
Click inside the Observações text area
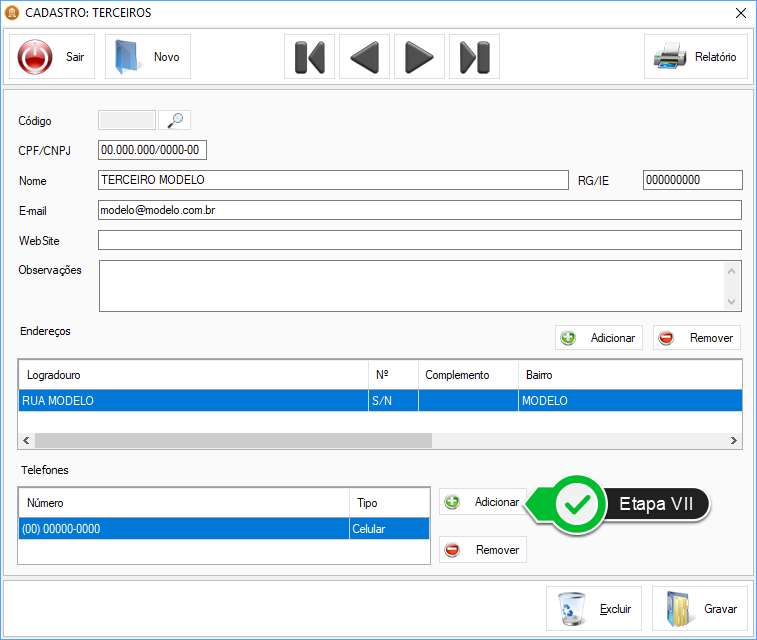pos(411,286)
